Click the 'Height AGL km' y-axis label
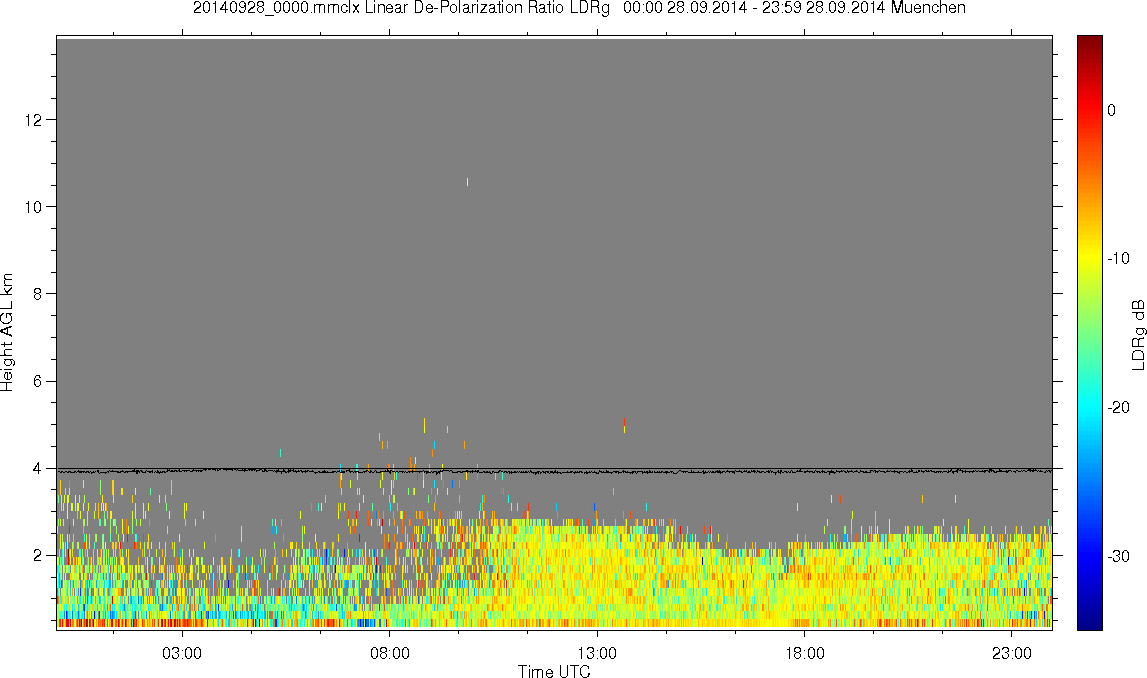The image size is (1147, 678). pos(7,332)
